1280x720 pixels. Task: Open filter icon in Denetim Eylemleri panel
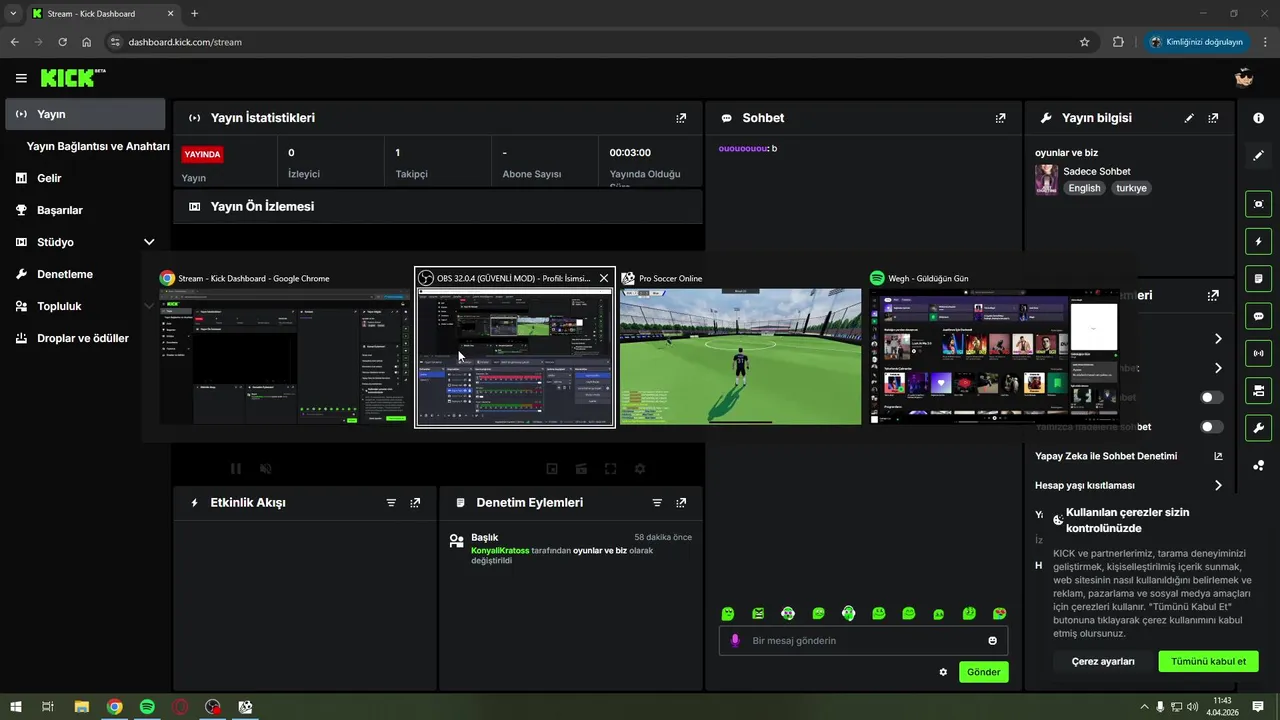[x=657, y=503]
